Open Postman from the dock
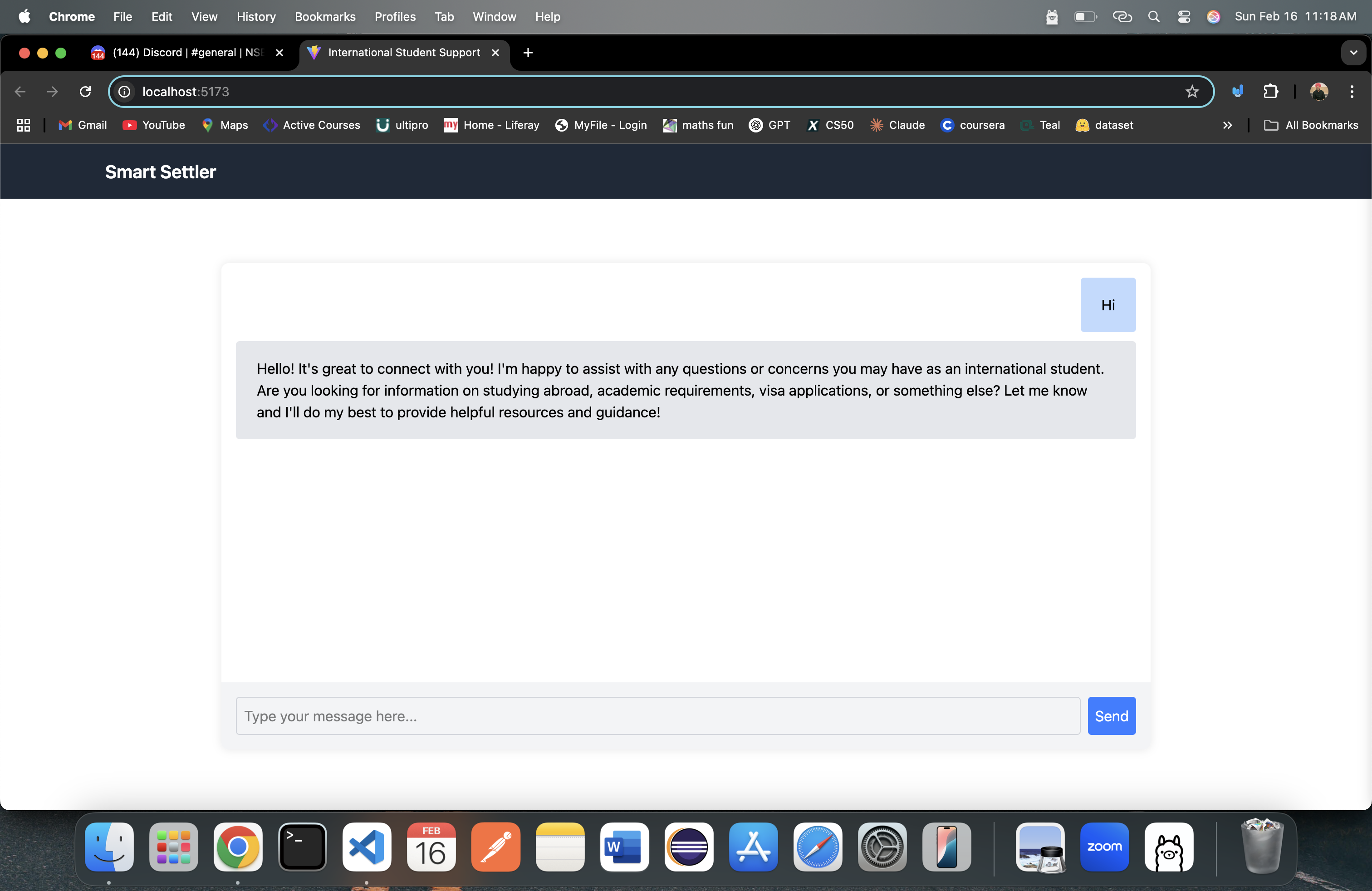The image size is (1372, 891). point(495,847)
